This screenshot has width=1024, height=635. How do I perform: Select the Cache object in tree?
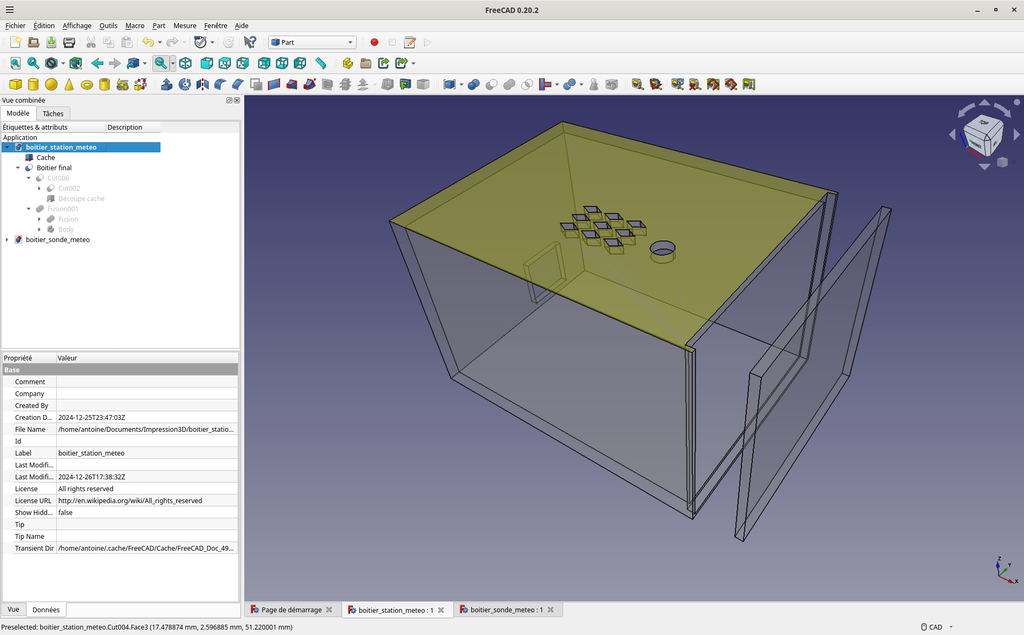pos(45,158)
